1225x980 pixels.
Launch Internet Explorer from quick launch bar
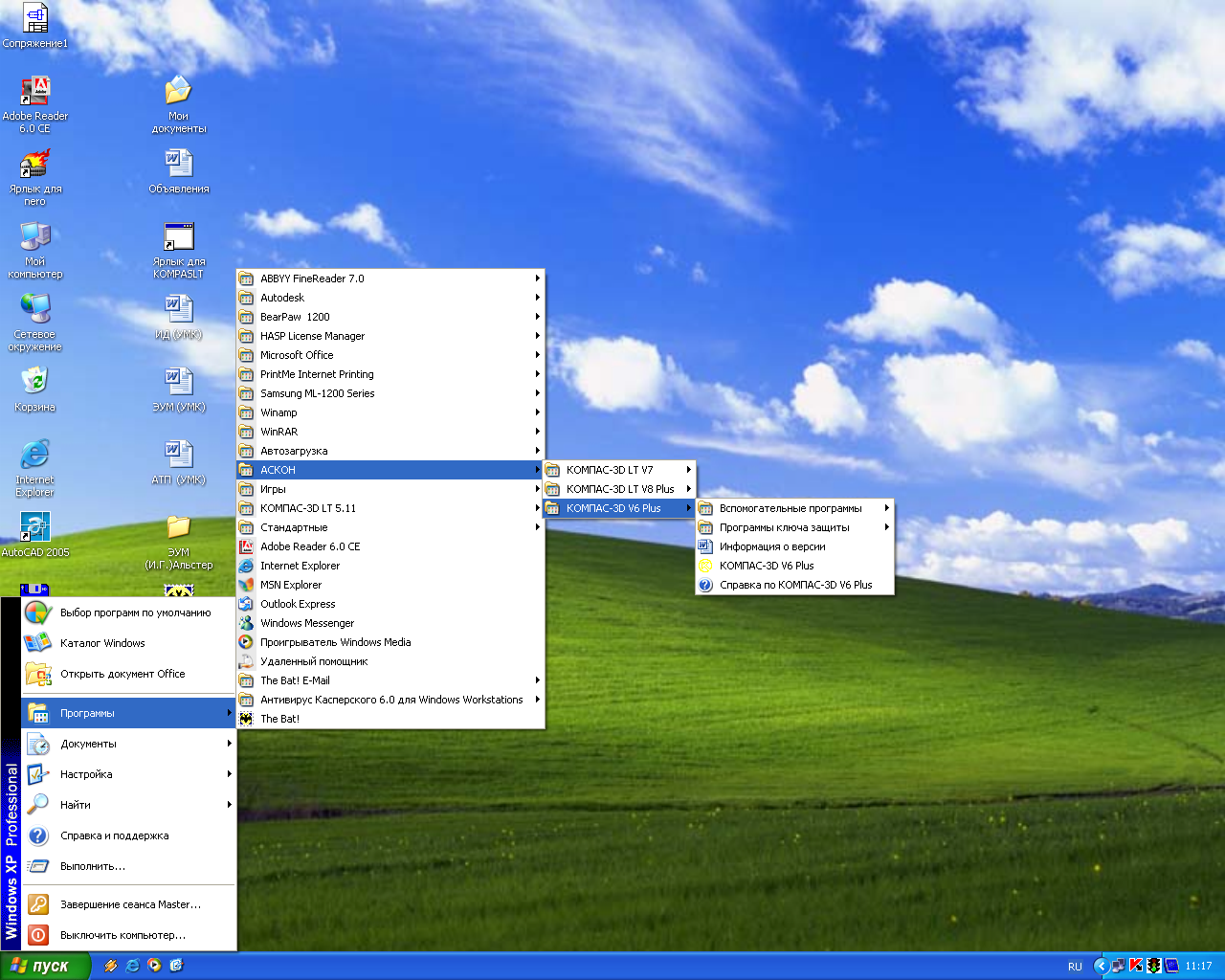click(132, 966)
